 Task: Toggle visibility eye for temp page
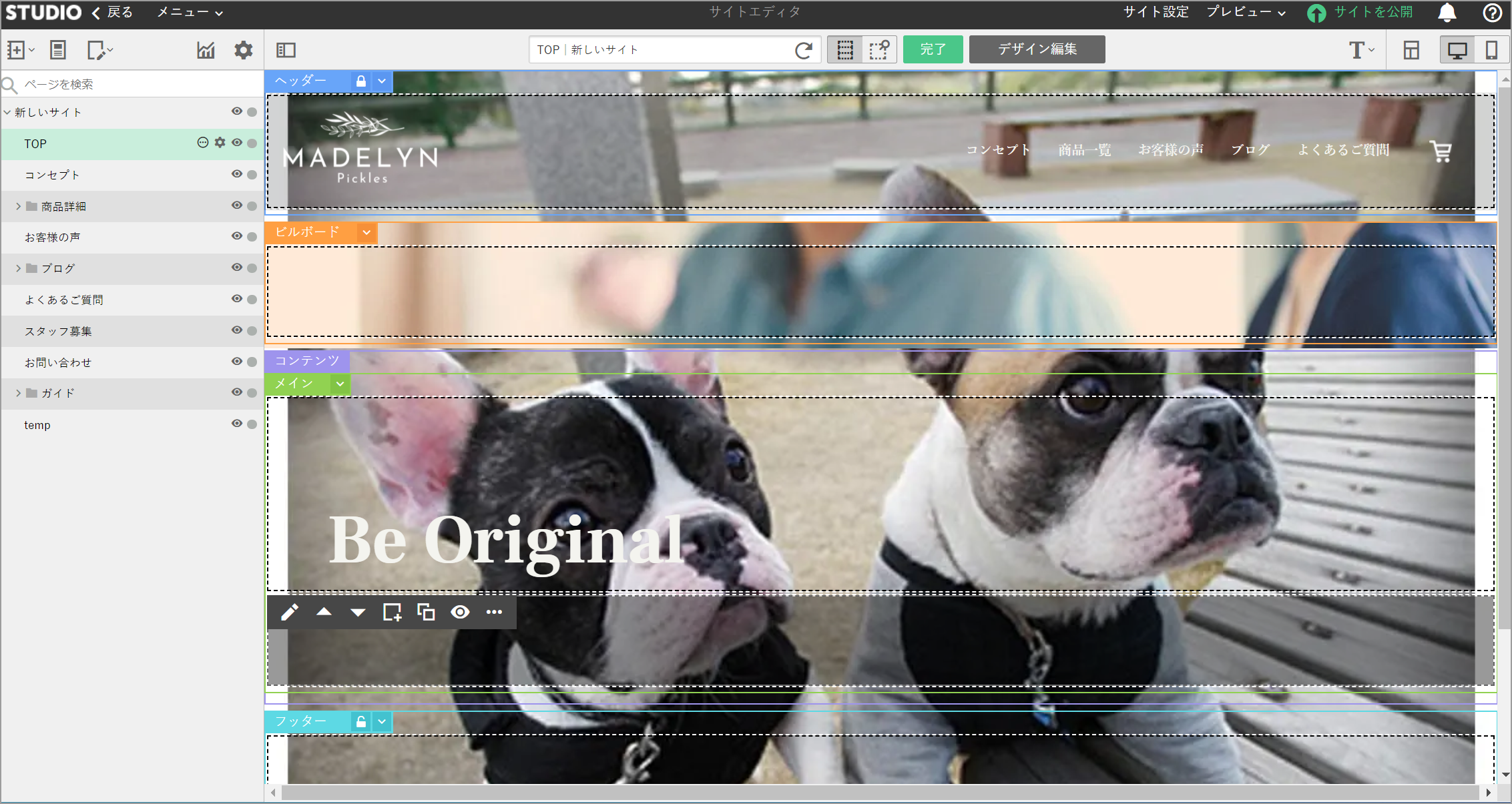236,424
